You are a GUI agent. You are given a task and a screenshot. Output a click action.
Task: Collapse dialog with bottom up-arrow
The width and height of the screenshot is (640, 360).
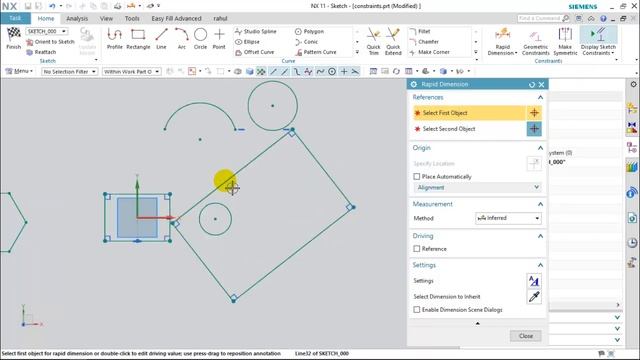click(x=478, y=323)
